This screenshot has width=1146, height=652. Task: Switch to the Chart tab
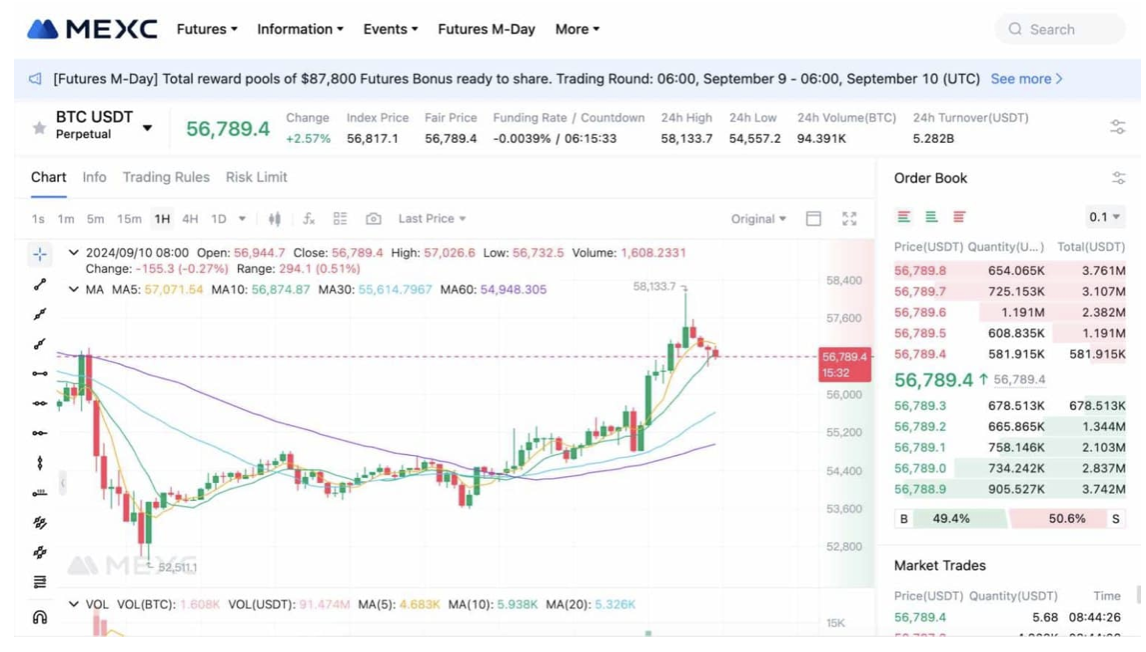[48, 178]
